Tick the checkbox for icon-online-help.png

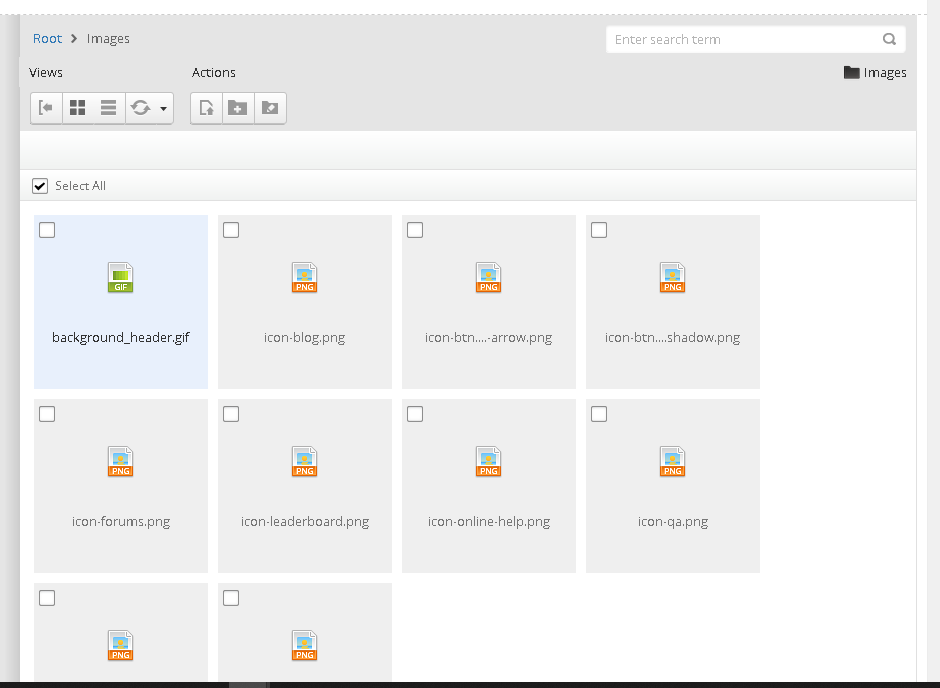pos(415,414)
